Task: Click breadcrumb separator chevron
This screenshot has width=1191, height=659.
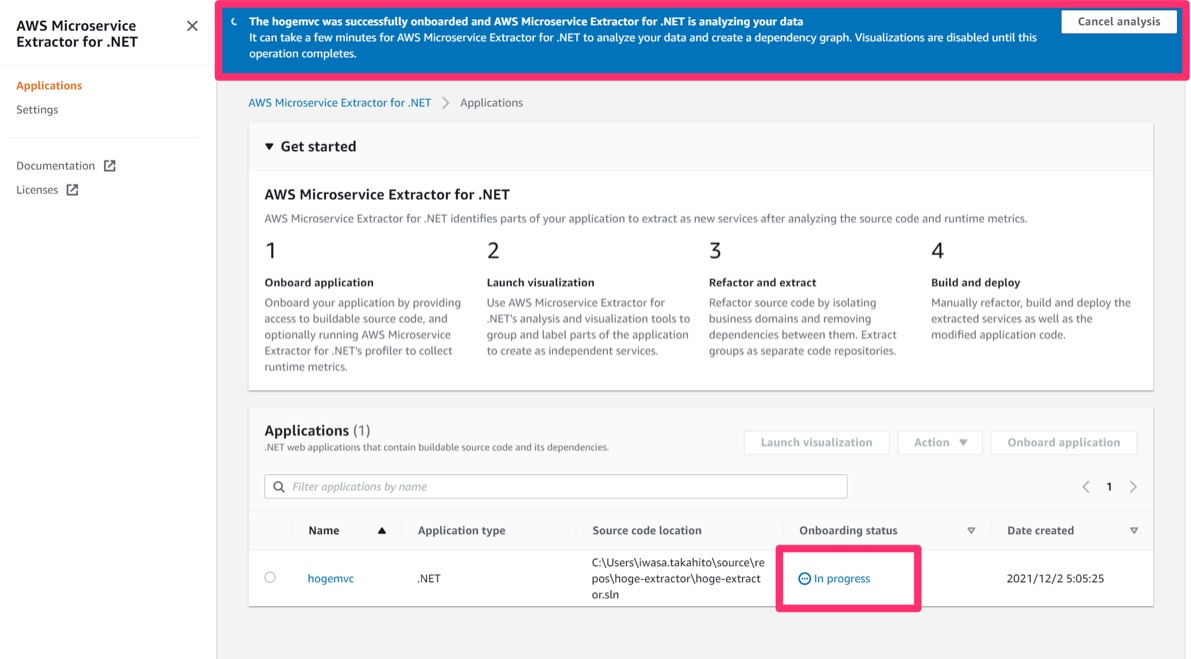Action: [x=446, y=103]
